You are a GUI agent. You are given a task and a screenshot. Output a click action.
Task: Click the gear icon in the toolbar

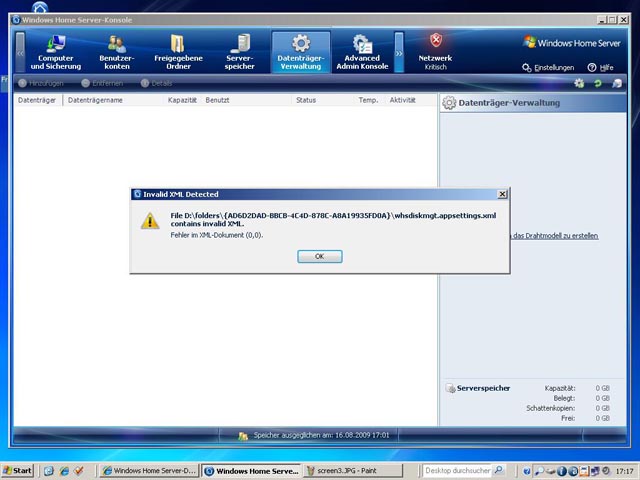(x=579, y=83)
